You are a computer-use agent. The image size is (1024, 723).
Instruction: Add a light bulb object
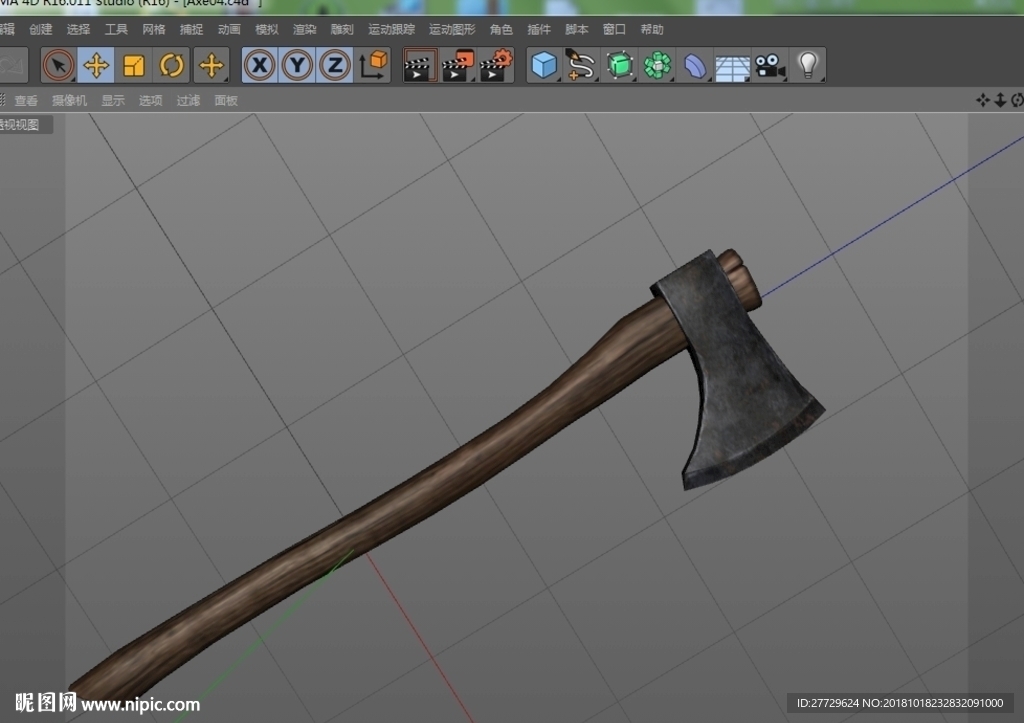(808, 65)
